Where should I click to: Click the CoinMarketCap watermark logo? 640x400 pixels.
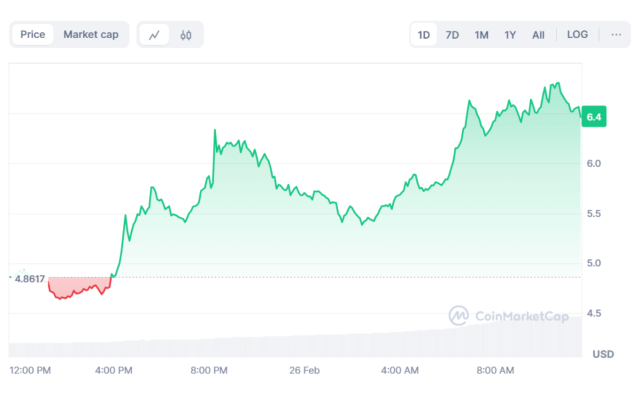pyautogui.click(x=509, y=316)
